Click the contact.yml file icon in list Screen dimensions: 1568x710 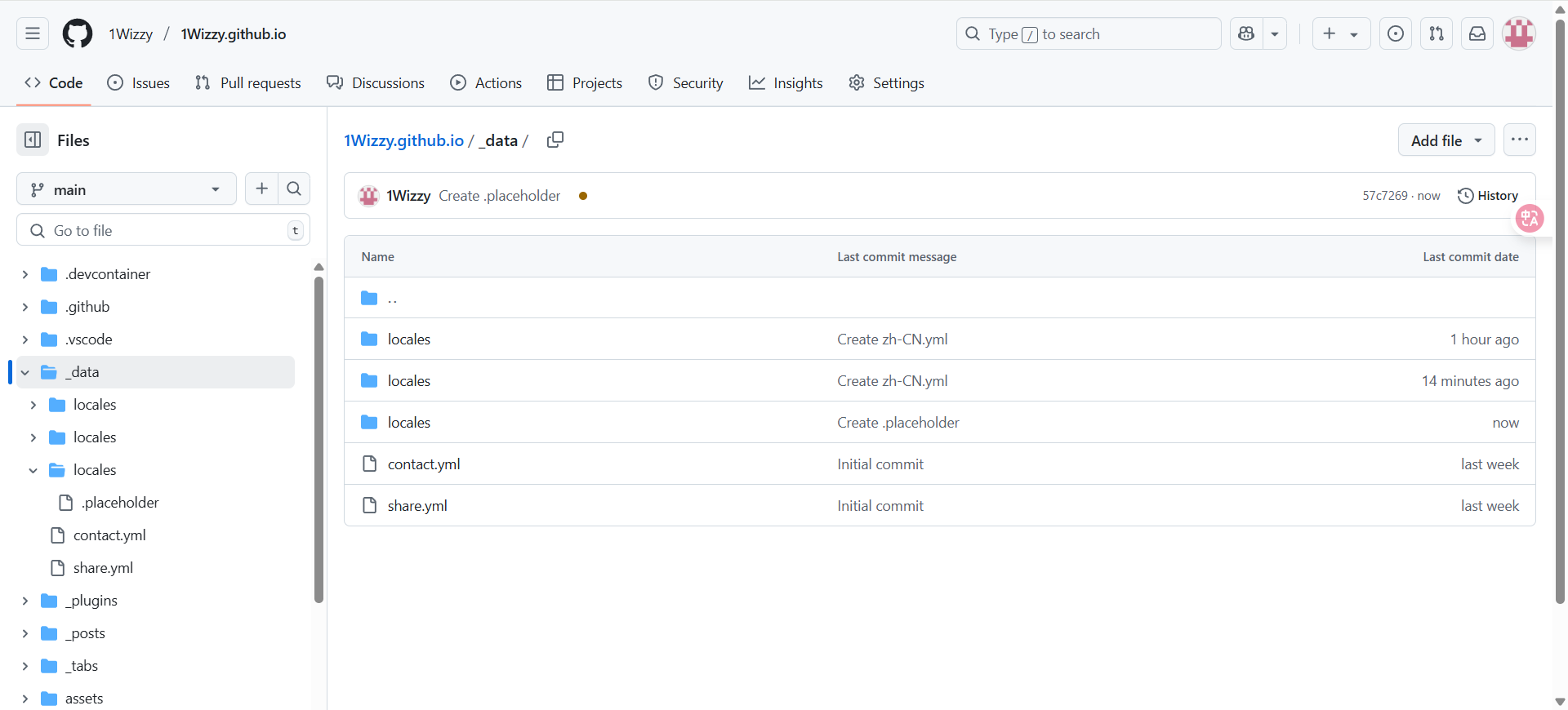[369, 464]
